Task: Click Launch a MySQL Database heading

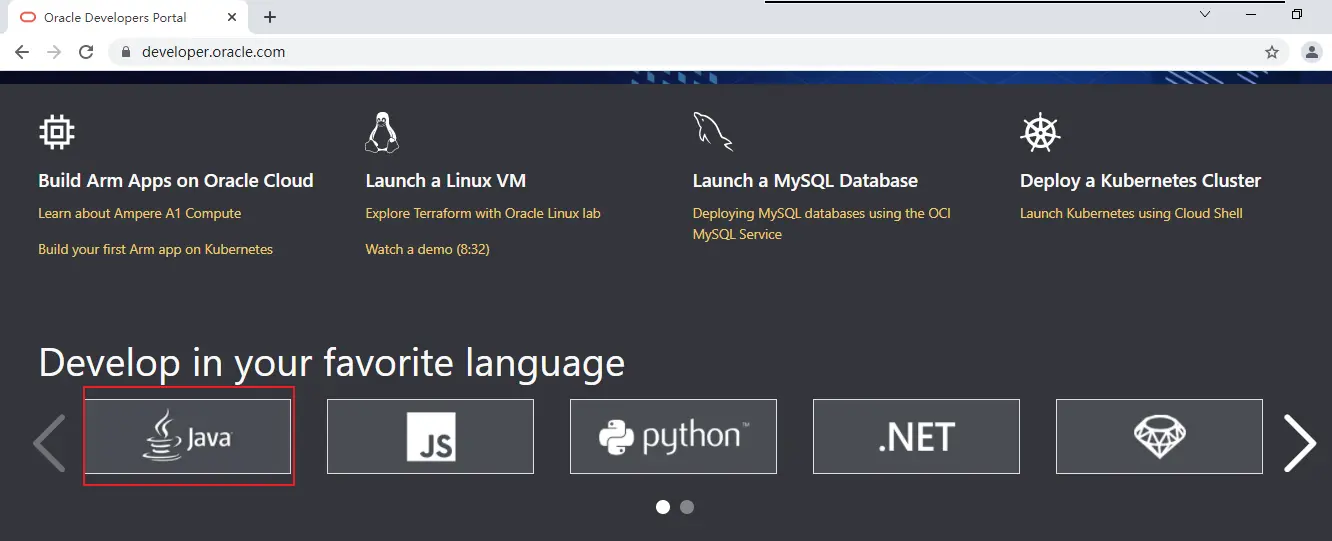Action: tap(805, 181)
